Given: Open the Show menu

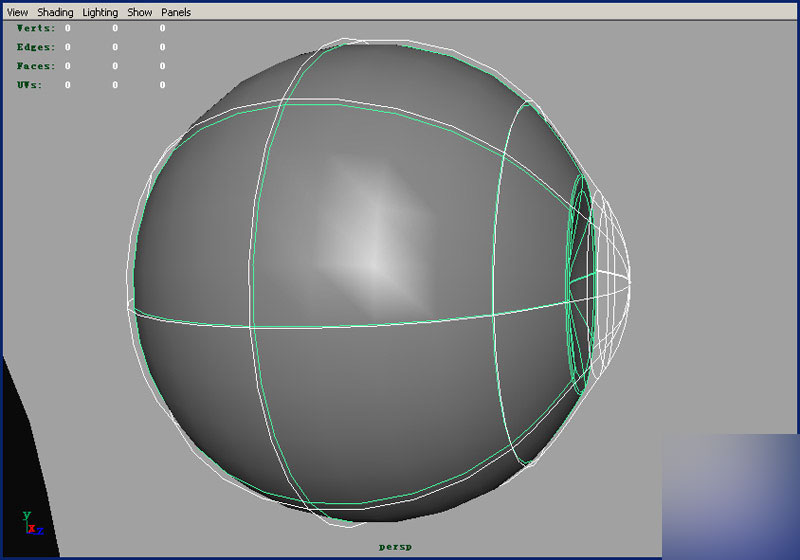Looking at the screenshot, I should pyautogui.click(x=139, y=12).
